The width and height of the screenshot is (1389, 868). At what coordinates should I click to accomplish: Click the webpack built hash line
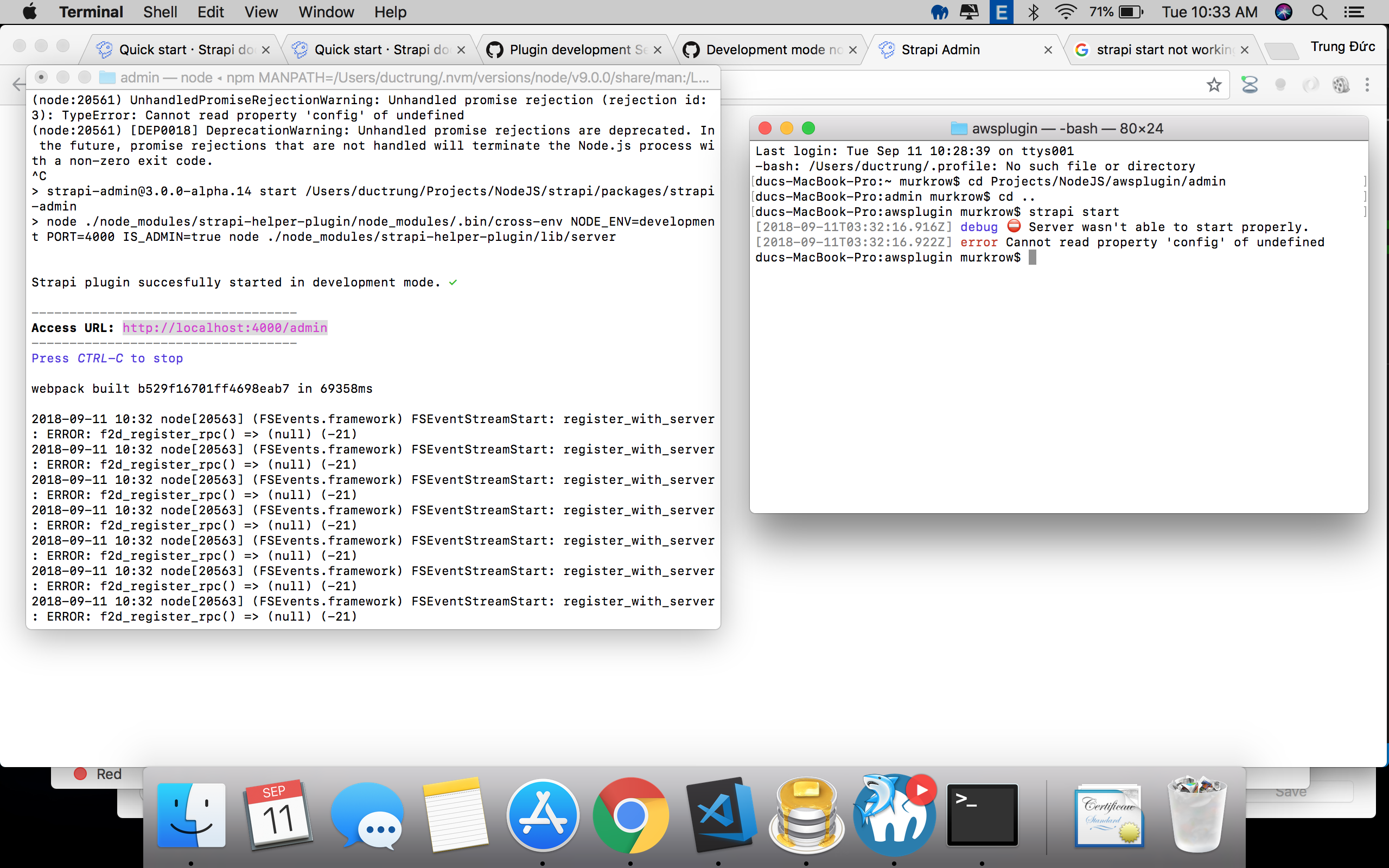point(202,388)
